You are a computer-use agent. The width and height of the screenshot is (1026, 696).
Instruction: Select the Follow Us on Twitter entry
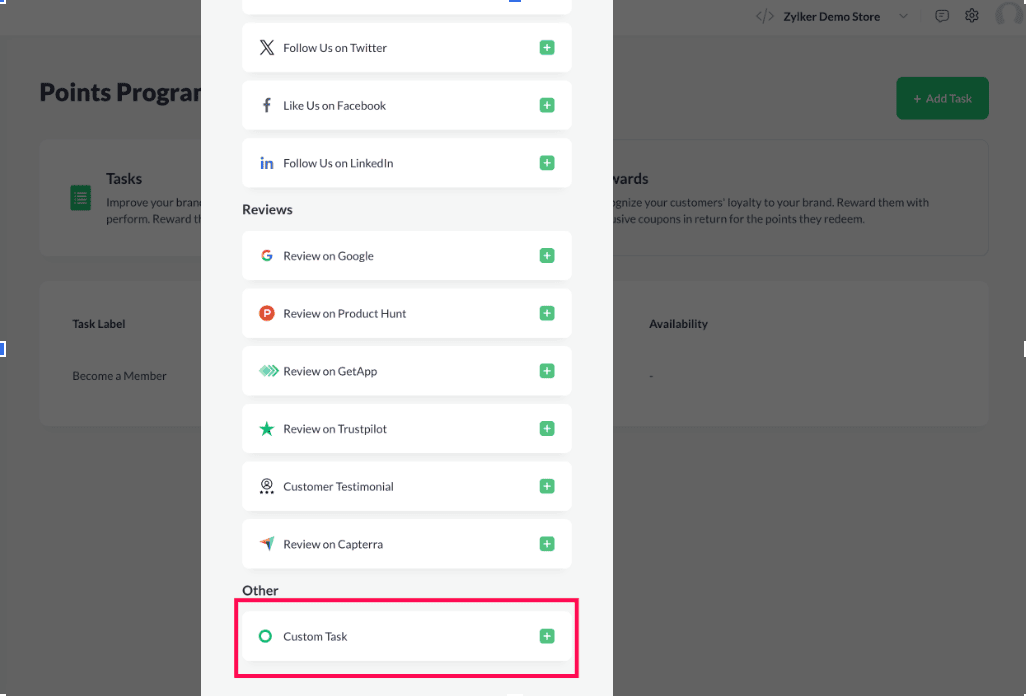click(x=334, y=48)
